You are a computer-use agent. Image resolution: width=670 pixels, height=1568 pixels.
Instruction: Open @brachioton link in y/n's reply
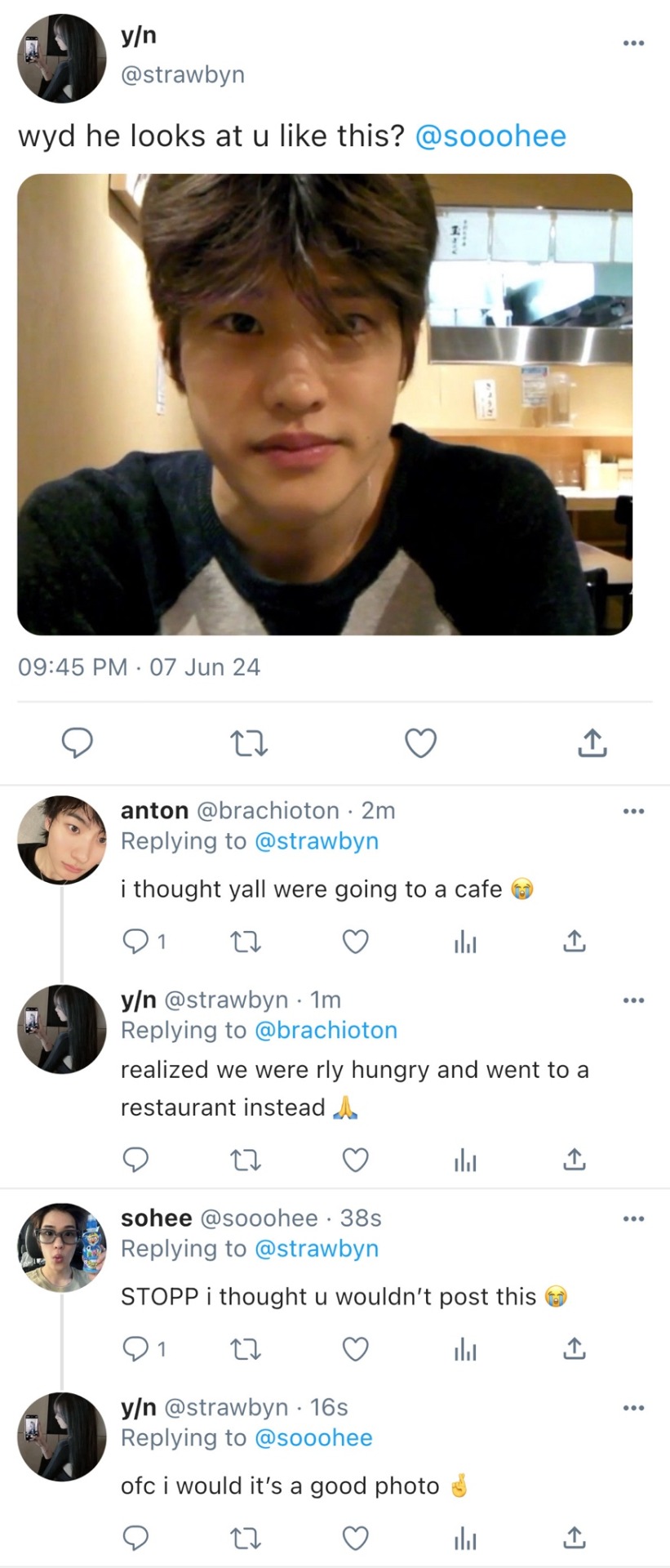(326, 1031)
